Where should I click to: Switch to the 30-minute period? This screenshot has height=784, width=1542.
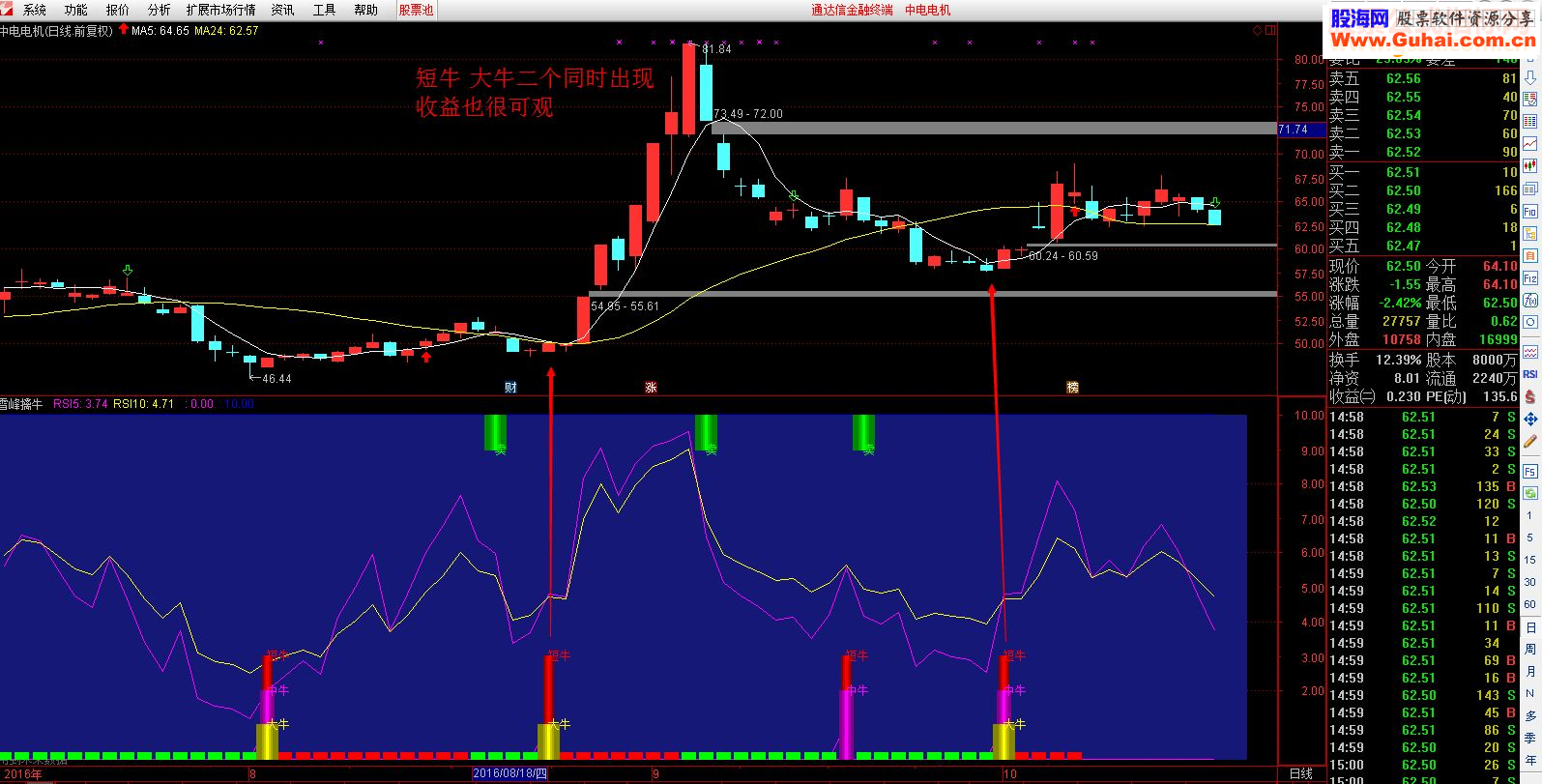[1530, 582]
